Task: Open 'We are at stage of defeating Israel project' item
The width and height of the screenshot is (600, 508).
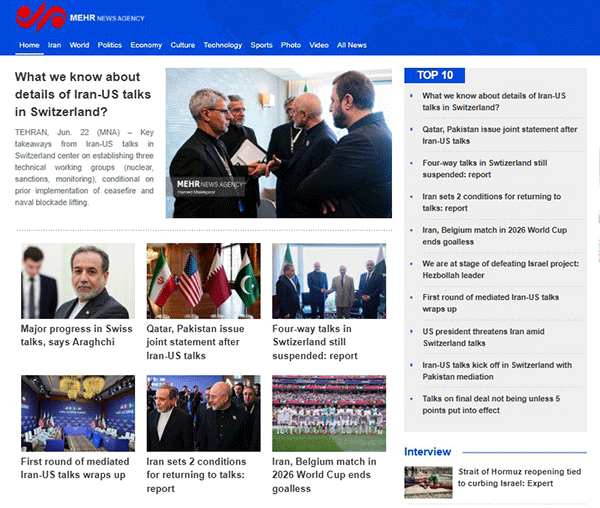Action: (x=501, y=269)
